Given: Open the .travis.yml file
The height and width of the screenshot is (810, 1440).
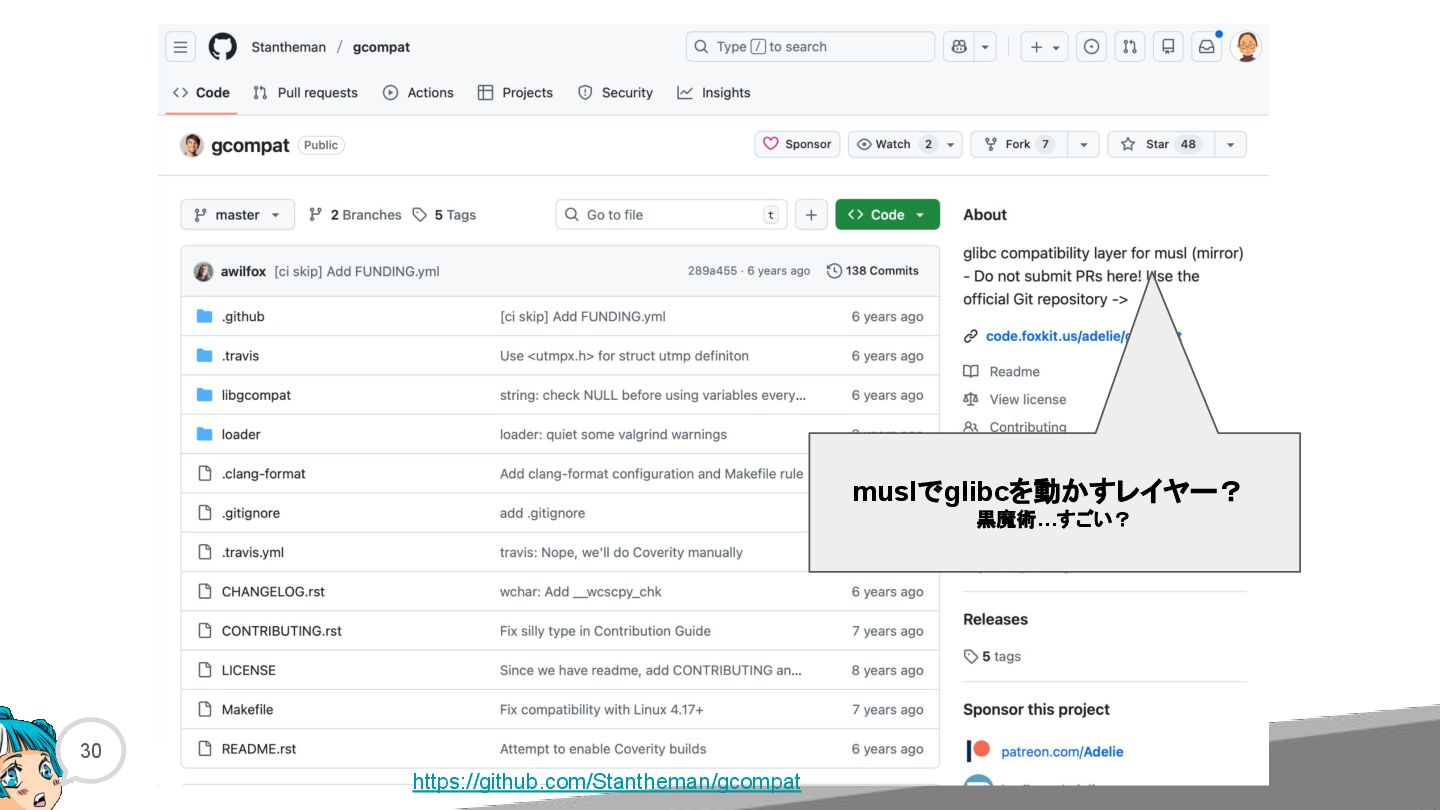Looking at the screenshot, I should click(x=253, y=552).
